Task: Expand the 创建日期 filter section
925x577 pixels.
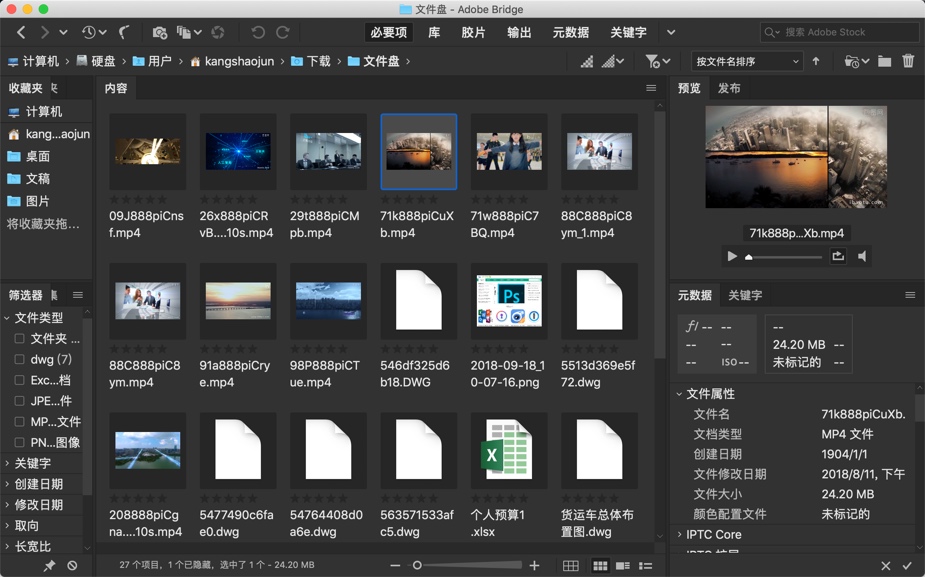Action: 7,484
